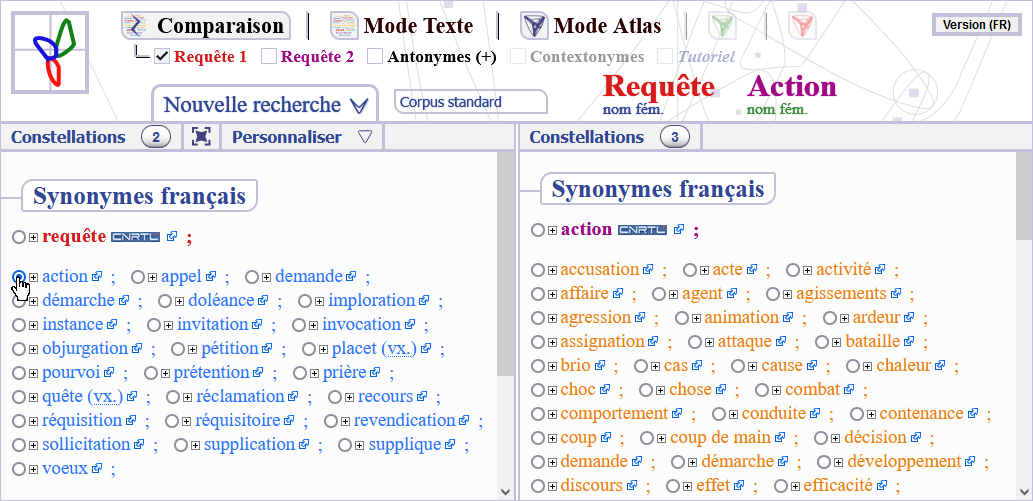
Task: Click the red atlas icon in header
Action: [802, 26]
